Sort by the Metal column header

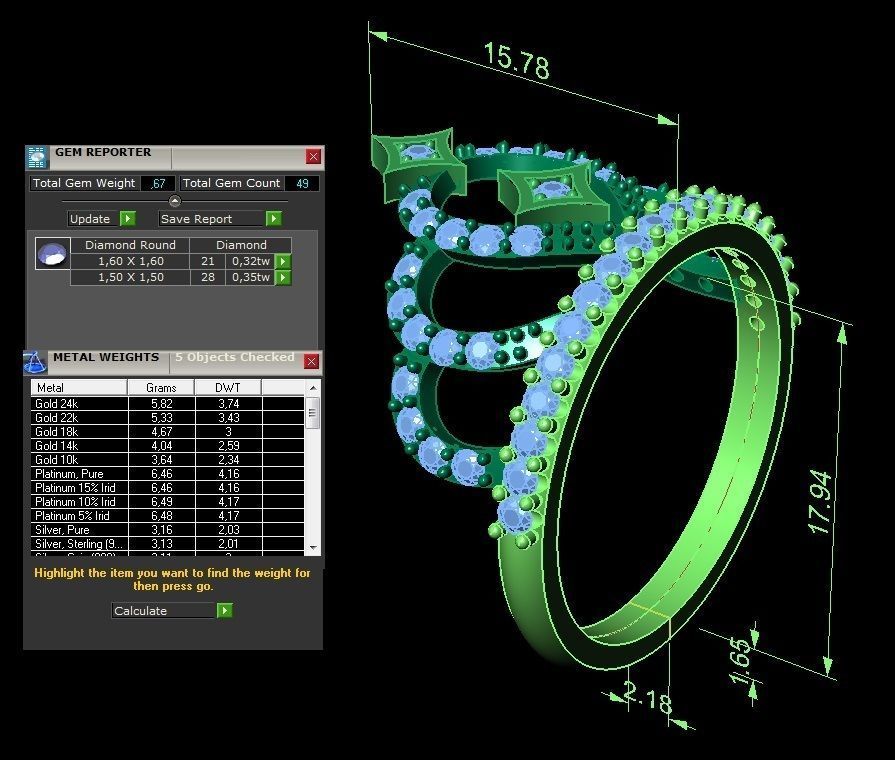(x=79, y=387)
